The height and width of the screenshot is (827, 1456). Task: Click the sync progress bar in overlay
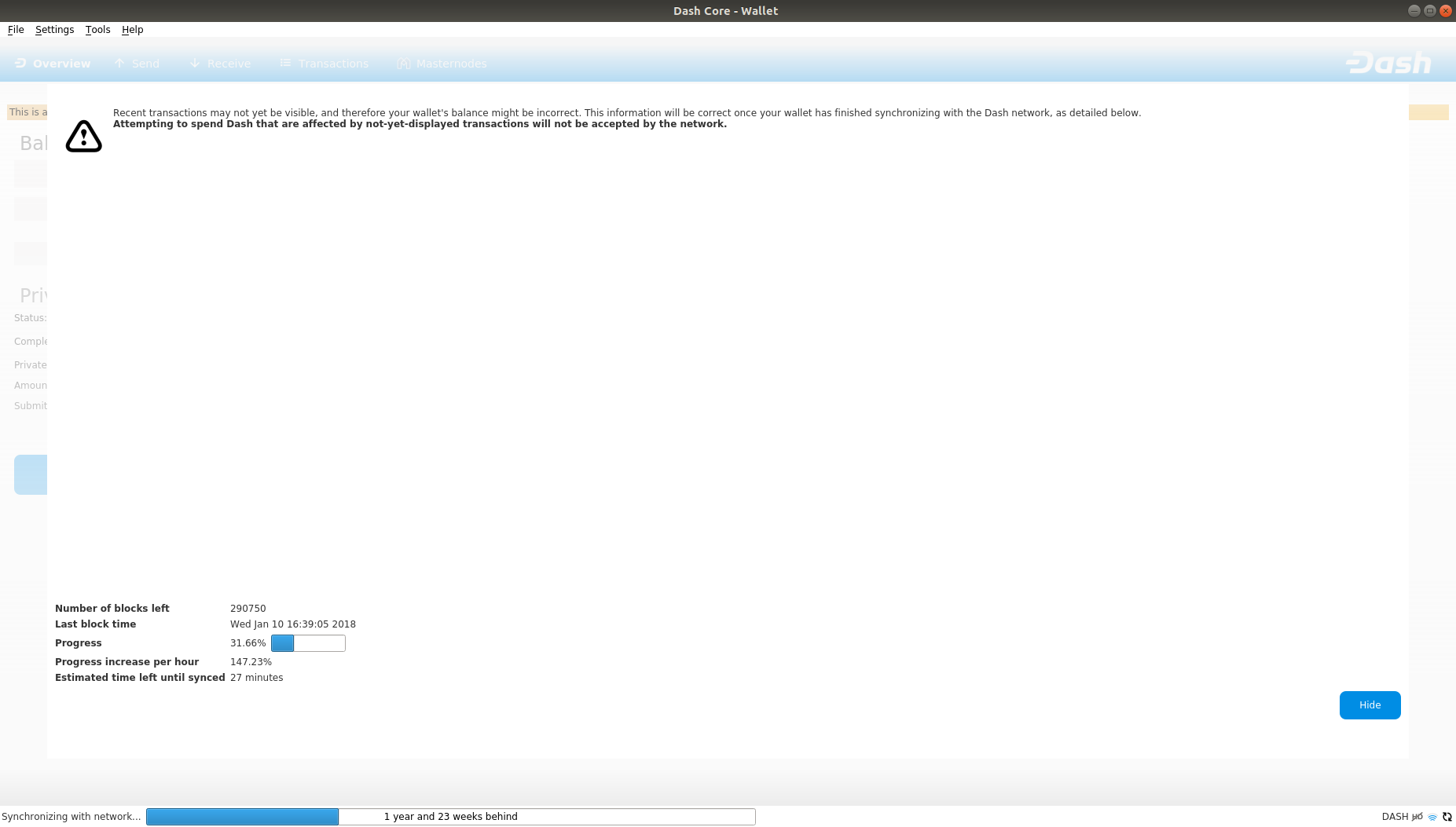(x=308, y=643)
